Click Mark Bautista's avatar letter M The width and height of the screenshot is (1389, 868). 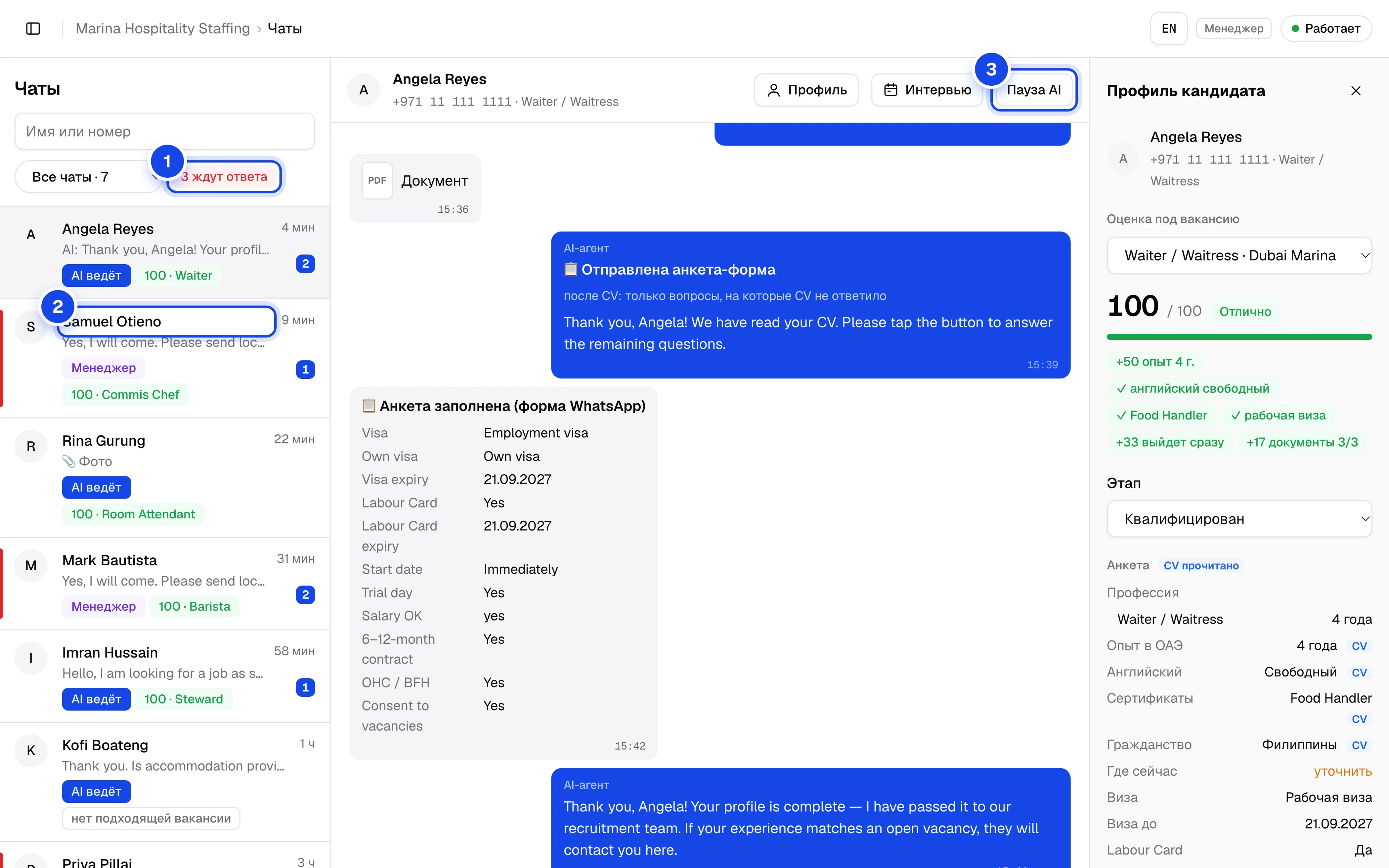tap(31, 566)
